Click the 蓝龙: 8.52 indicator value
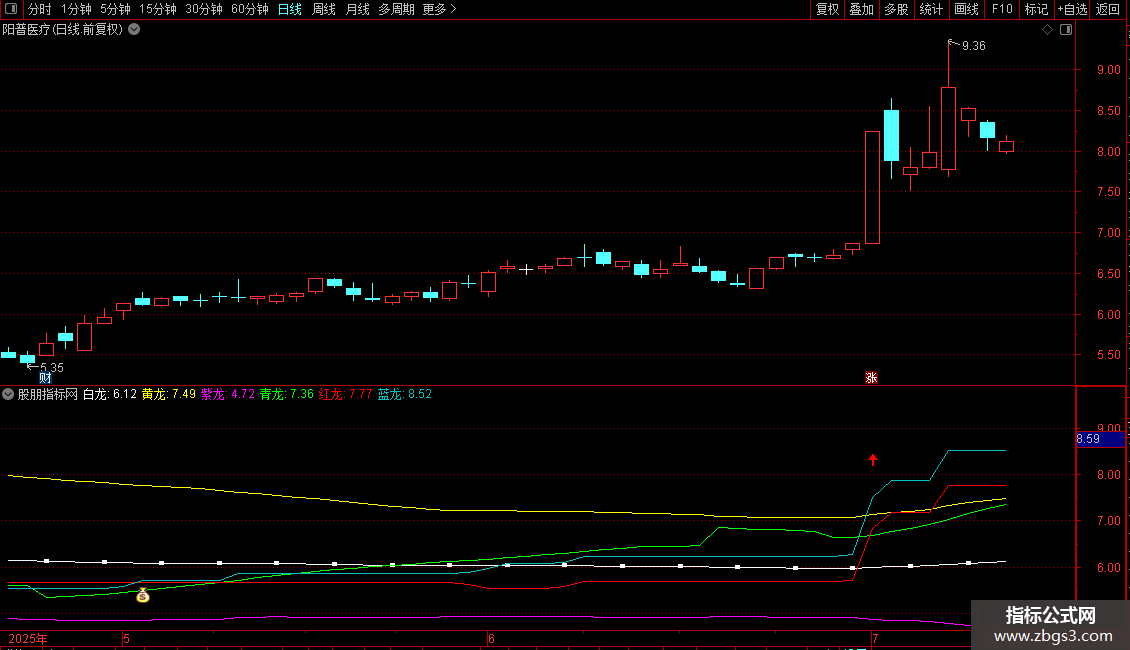 coord(404,394)
